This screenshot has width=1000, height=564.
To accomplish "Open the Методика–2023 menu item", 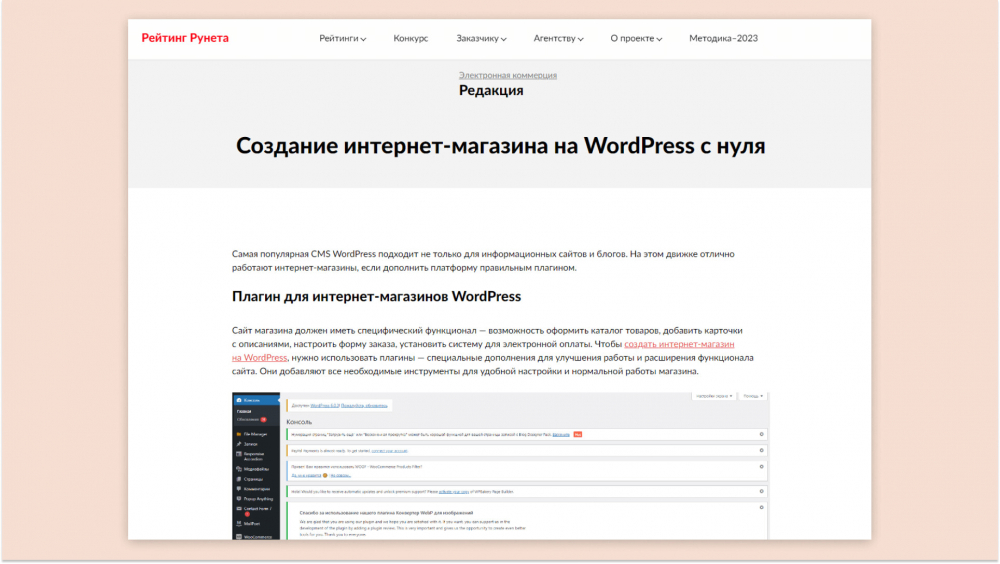I will [x=723, y=38].
